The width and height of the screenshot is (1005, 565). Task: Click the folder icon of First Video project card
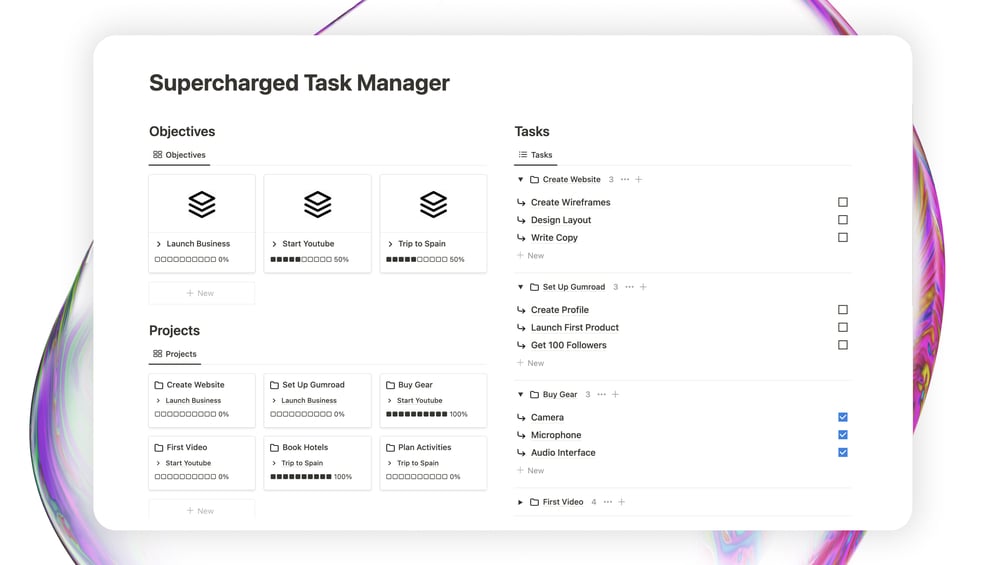pos(158,448)
